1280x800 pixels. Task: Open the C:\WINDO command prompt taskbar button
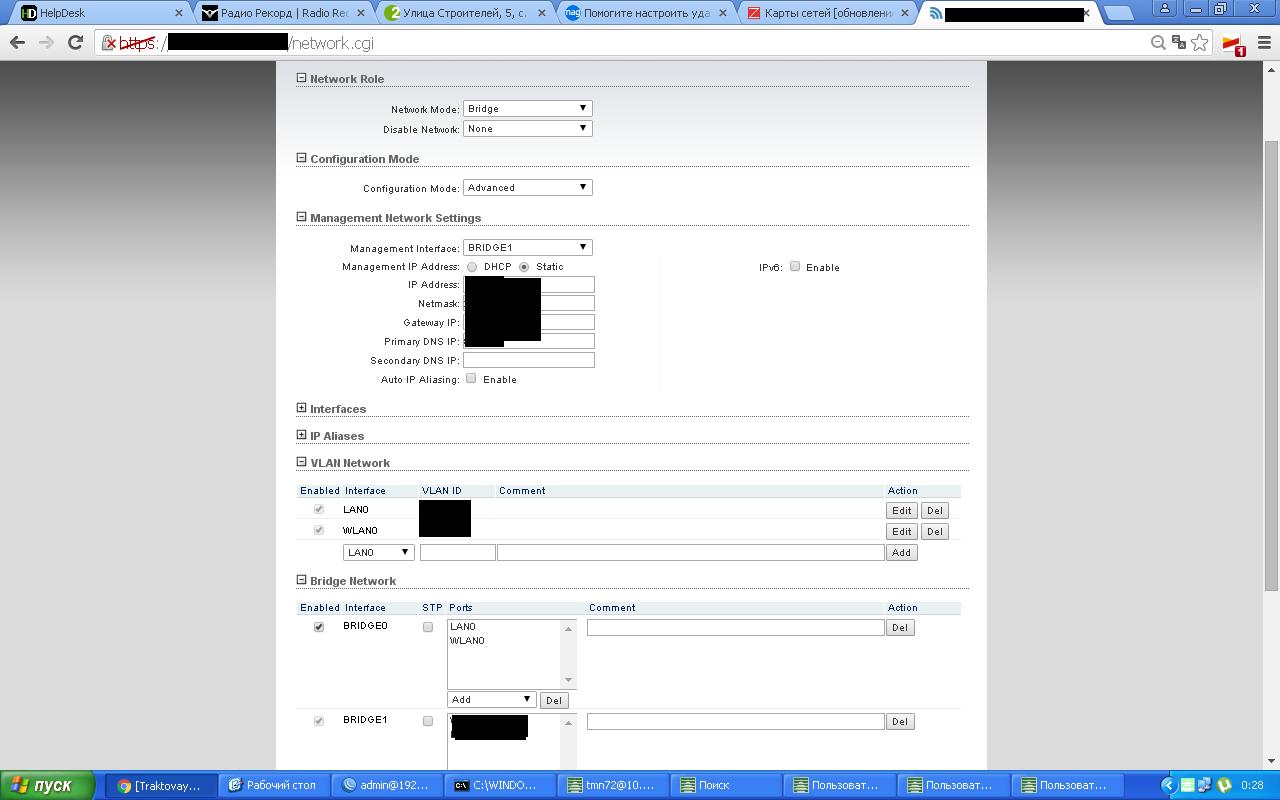pyautogui.click(x=500, y=785)
